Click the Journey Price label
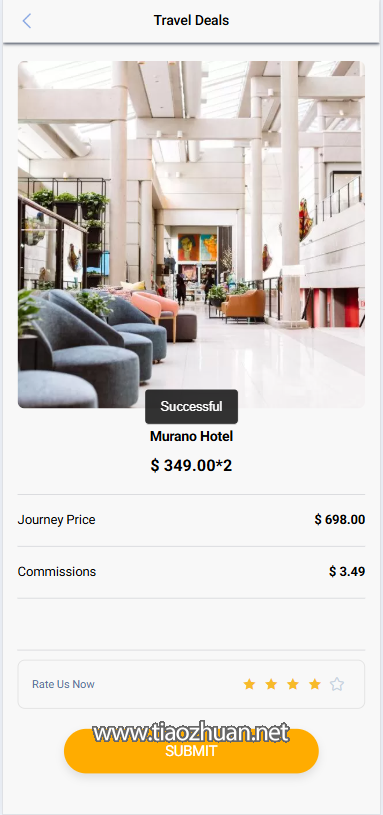The image size is (383, 815). (57, 520)
